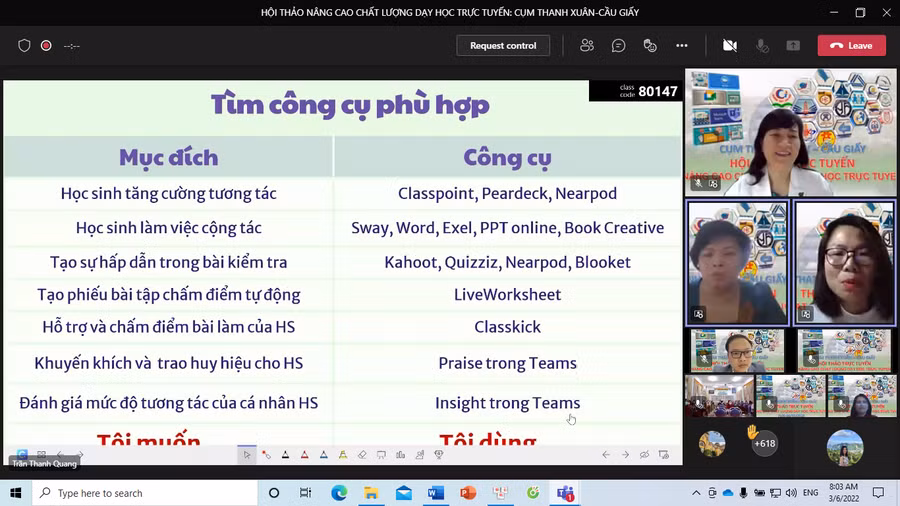Click the 'Type here to search' box

[145, 493]
